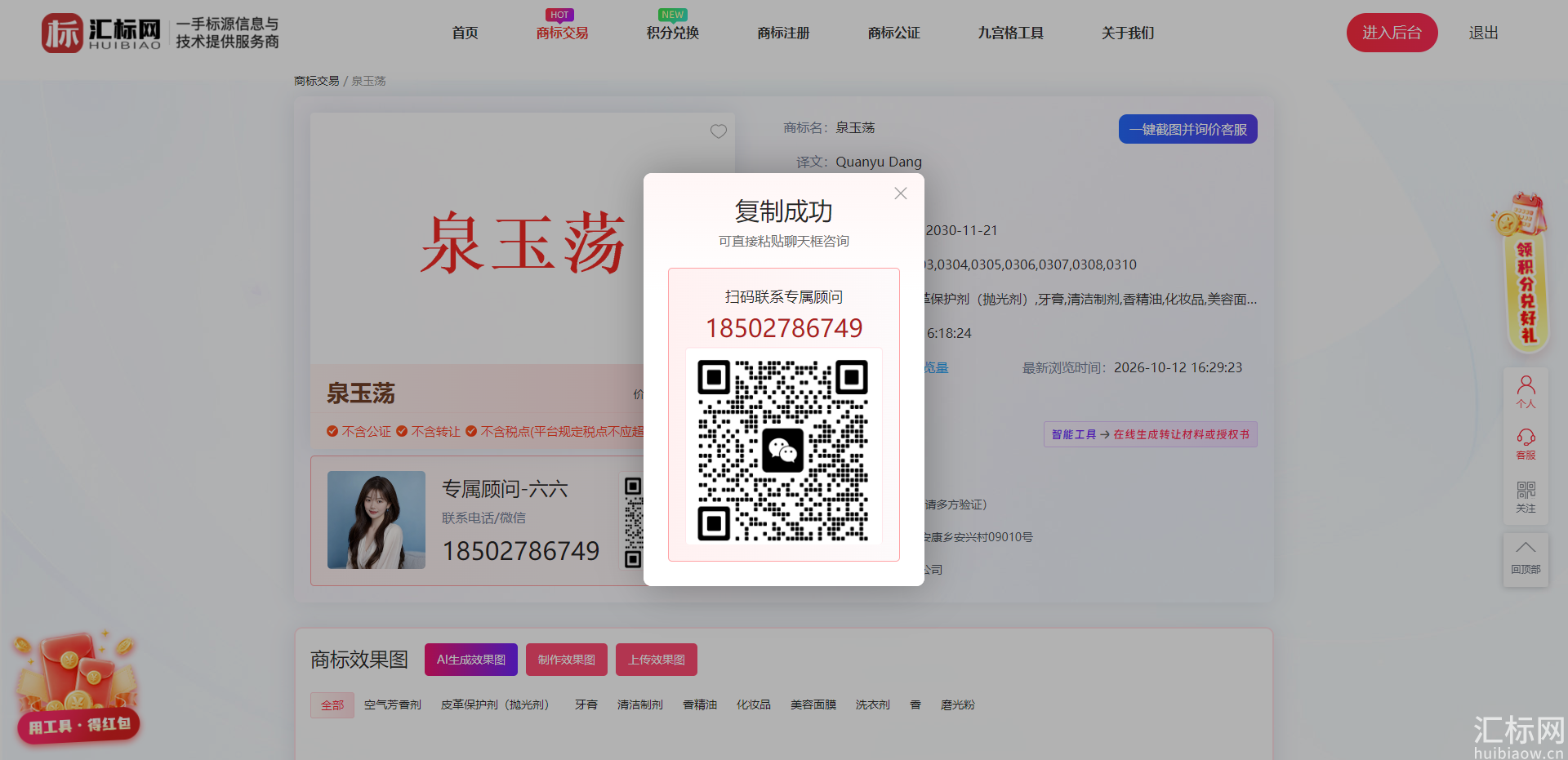Click the 上传效果图 button
The image size is (1568, 760).
click(x=657, y=660)
